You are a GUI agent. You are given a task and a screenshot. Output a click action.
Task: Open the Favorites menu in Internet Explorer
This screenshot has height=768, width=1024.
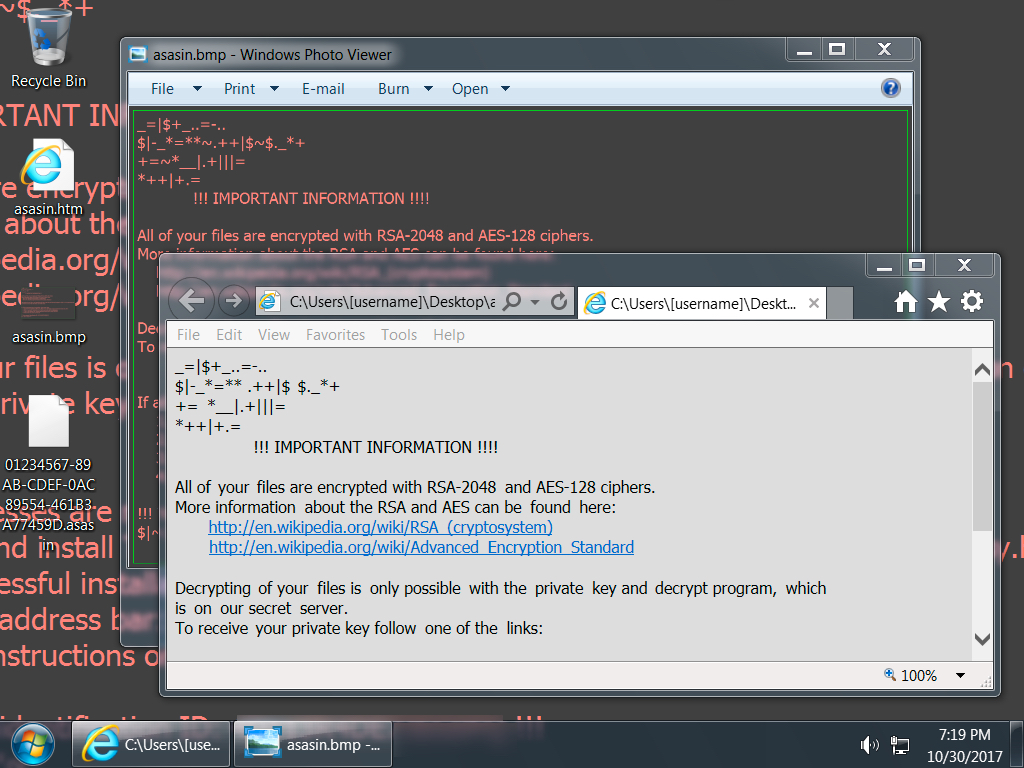[336, 335]
